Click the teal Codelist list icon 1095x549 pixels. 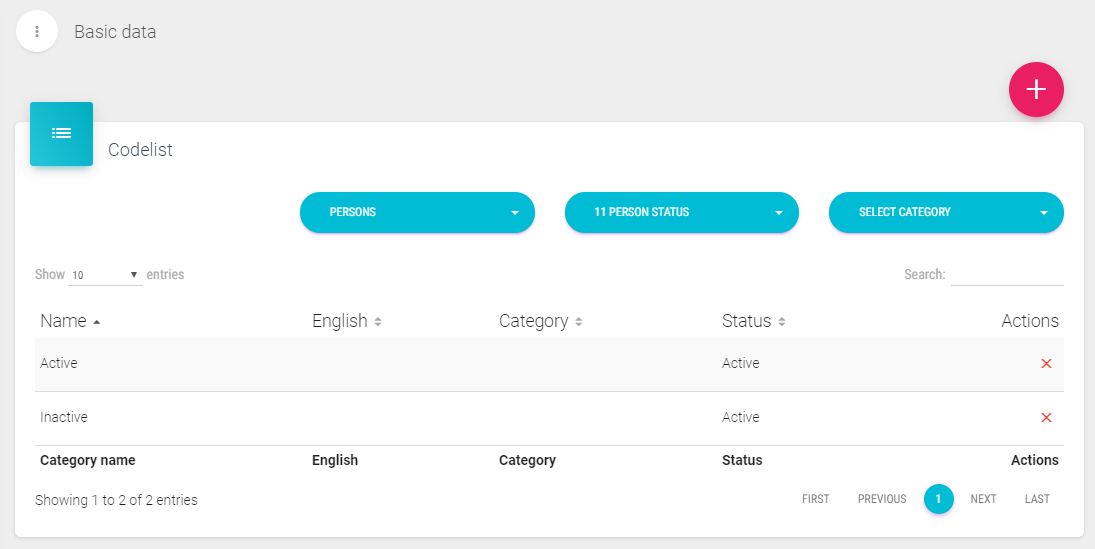click(61, 133)
